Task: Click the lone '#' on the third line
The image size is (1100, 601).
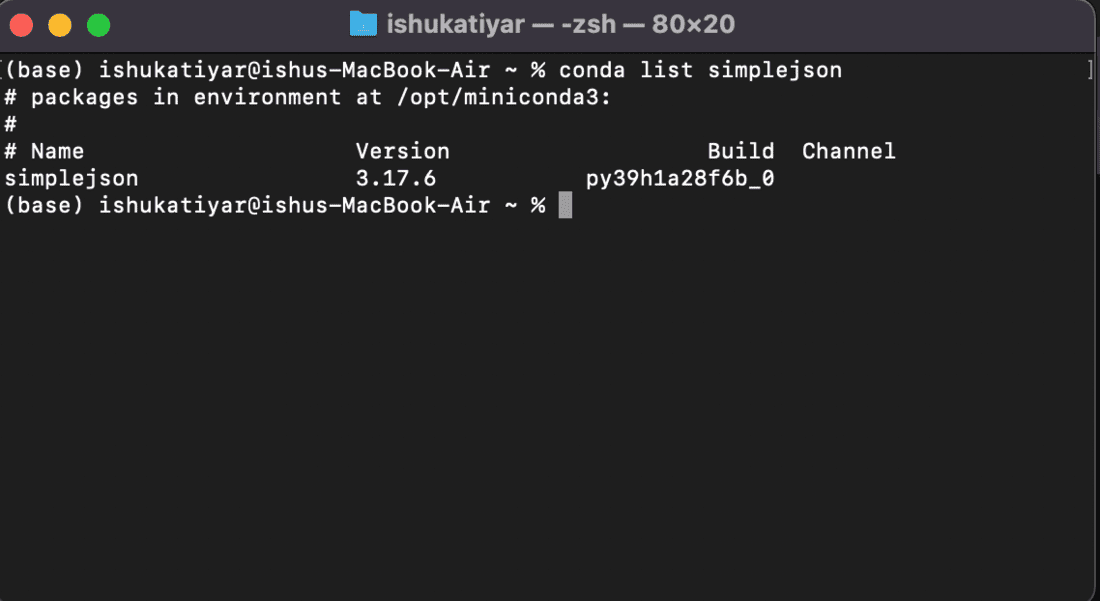Action: [11, 124]
